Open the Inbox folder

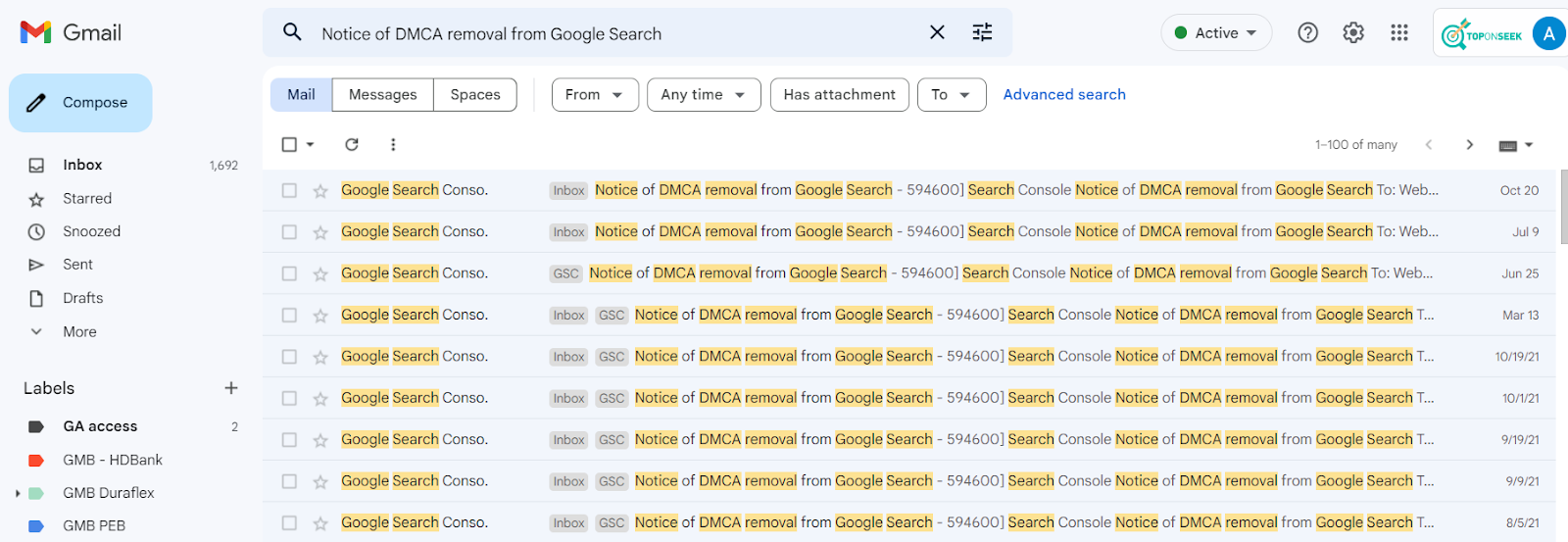coord(82,165)
